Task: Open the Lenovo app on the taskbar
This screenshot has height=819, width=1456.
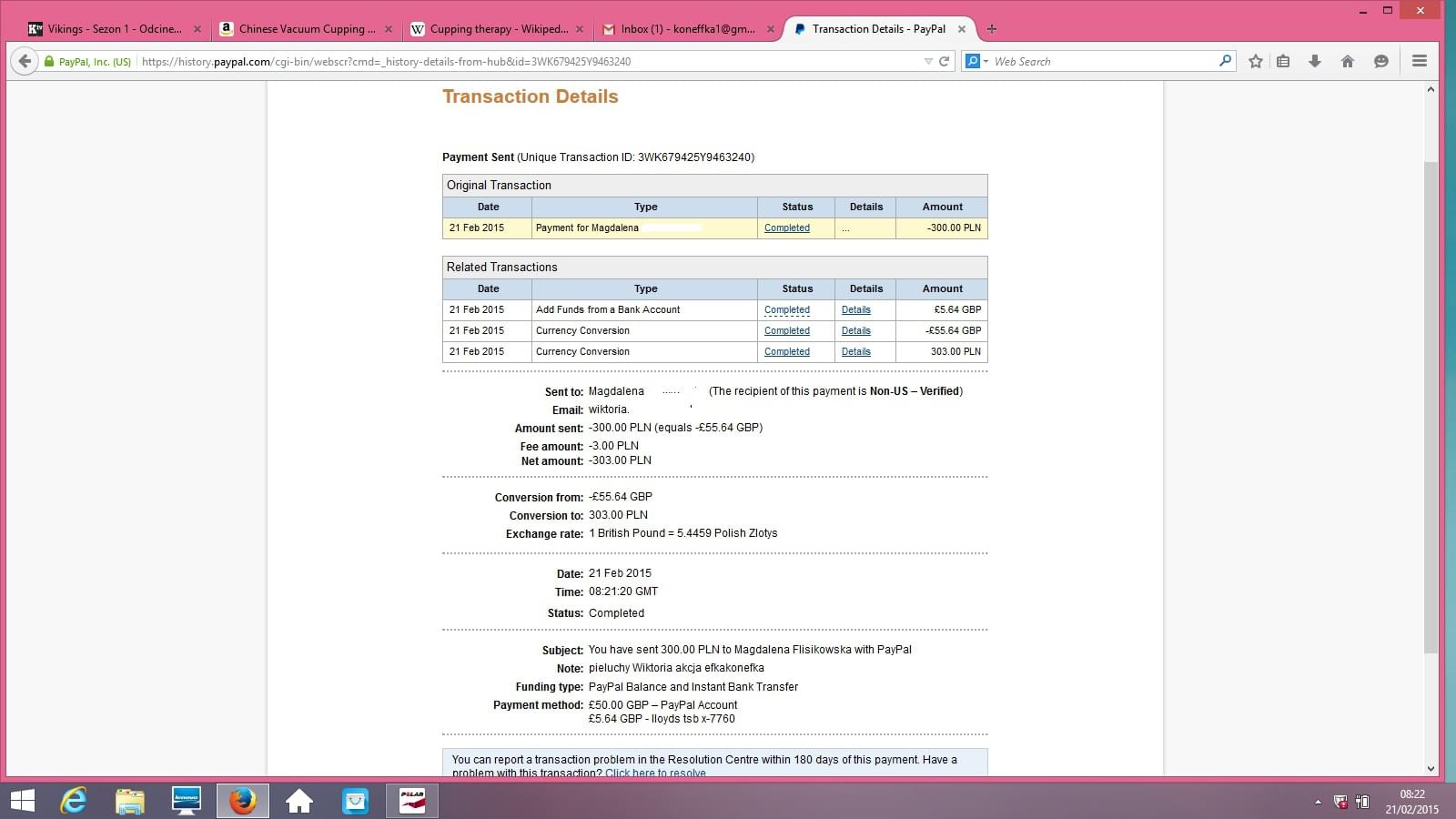Action: (187, 801)
